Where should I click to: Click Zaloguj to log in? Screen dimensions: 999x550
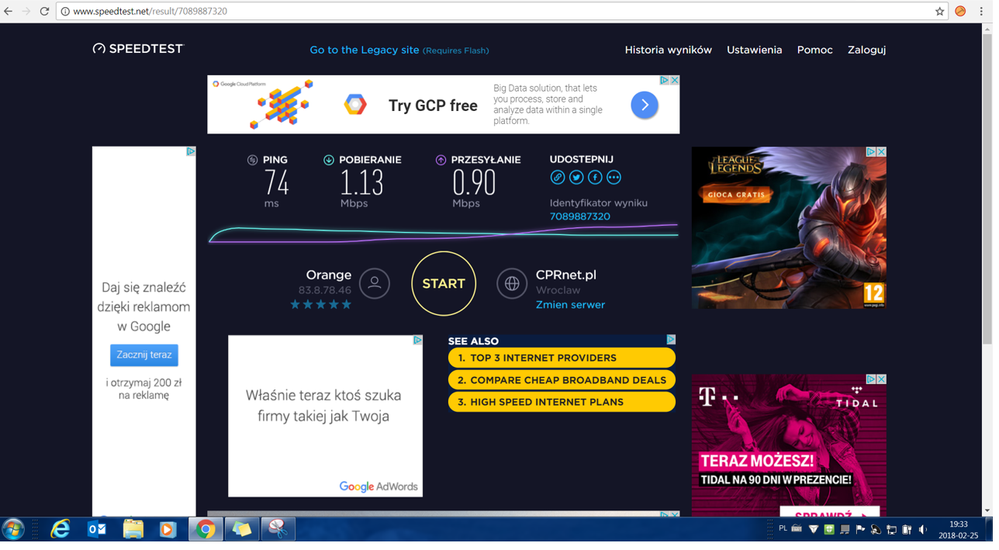tap(866, 50)
